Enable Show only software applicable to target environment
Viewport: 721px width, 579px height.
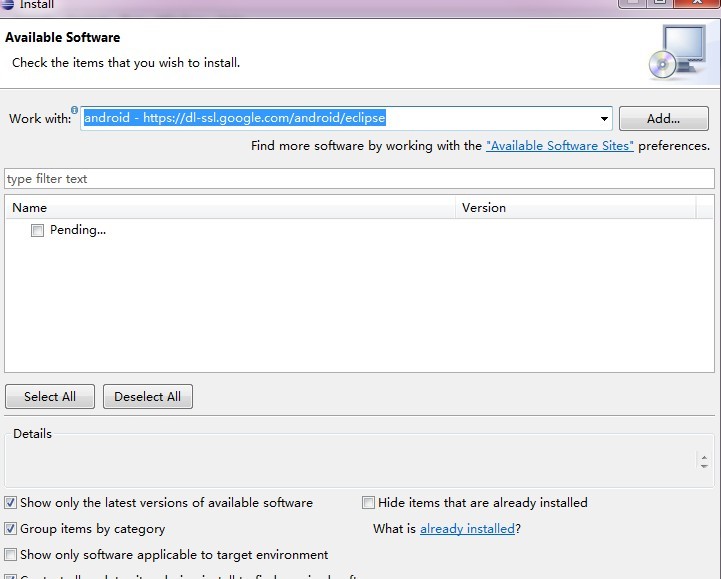[x=11, y=555]
